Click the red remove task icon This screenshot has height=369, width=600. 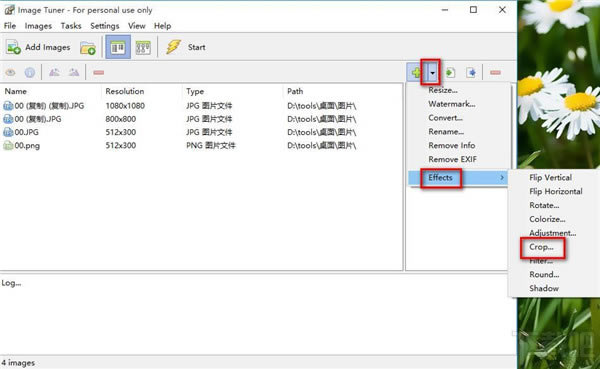point(495,72)
